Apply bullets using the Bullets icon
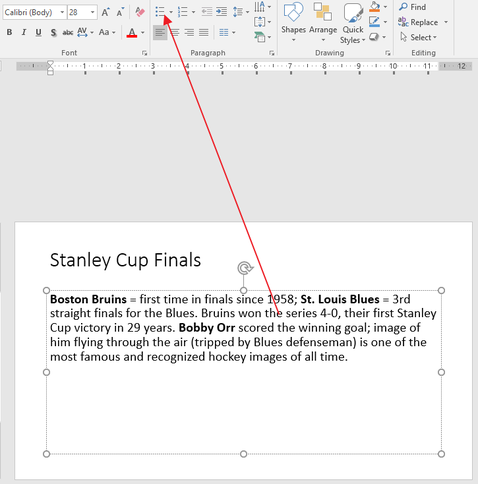The image size is (478, 484). [160, 12]
